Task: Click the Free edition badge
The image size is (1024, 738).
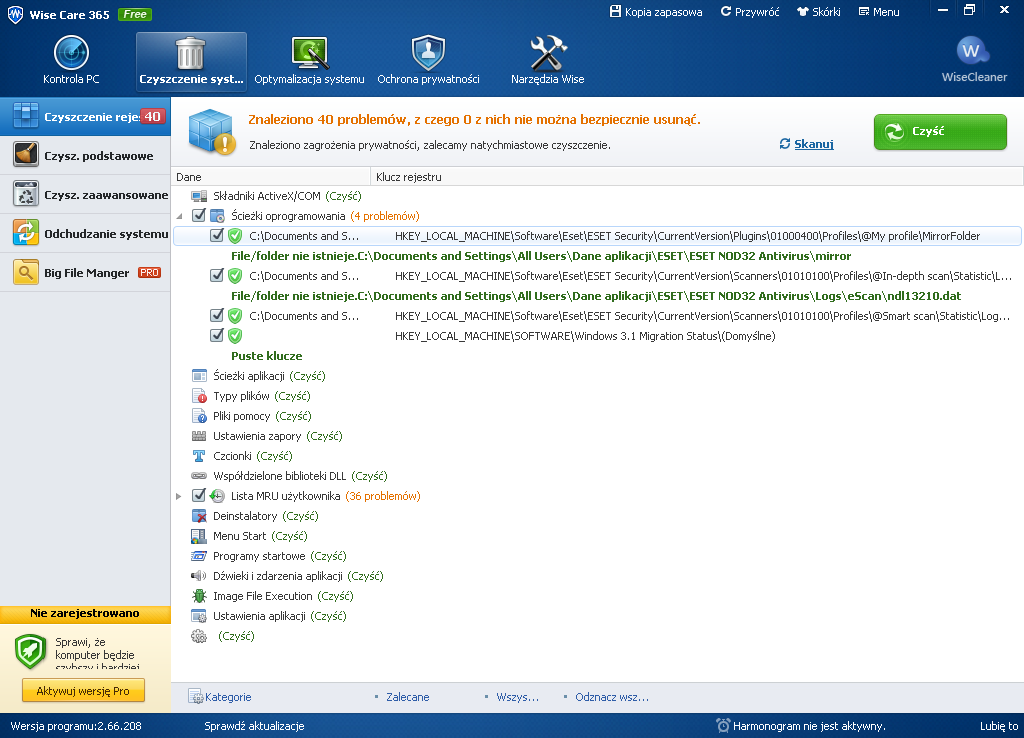Action: (x=135, y=14)
